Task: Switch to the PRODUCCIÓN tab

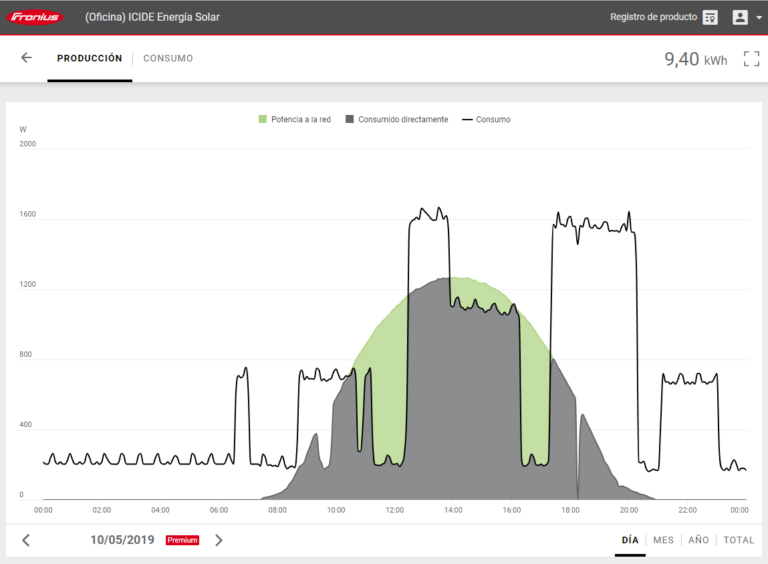Action: pyautogui.click(x=89, y=58)
